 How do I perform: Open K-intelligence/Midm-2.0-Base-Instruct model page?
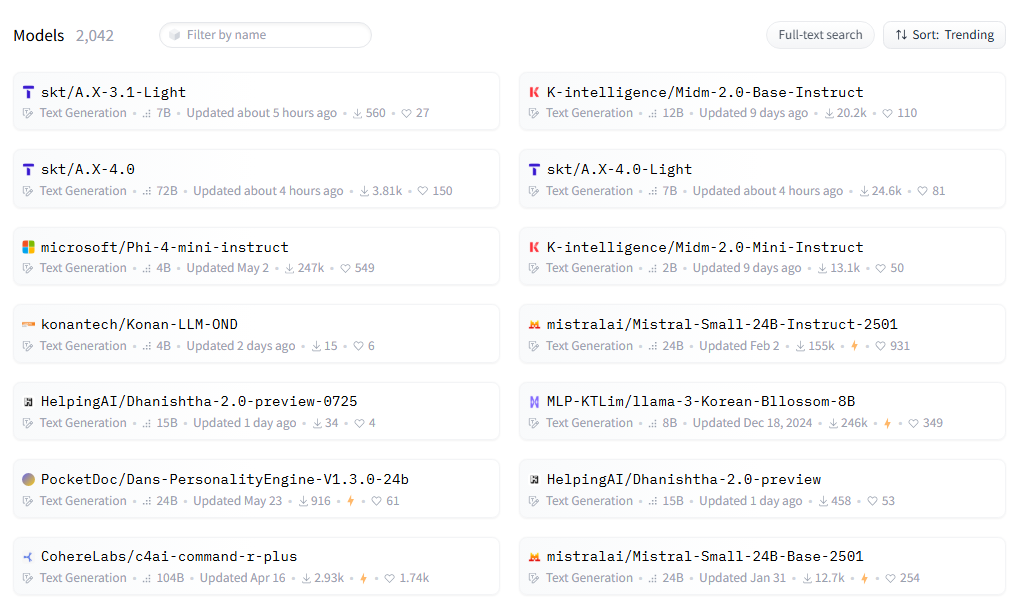705,92
